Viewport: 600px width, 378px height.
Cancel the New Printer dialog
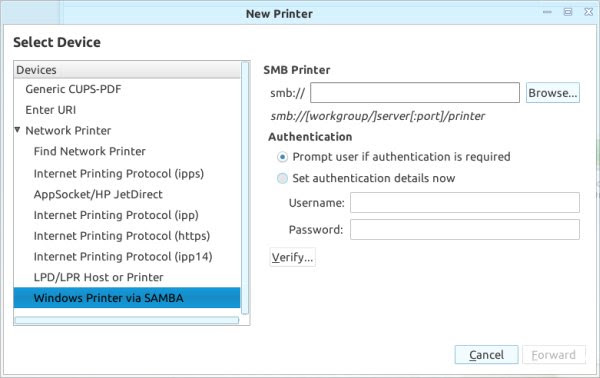(x=486, y=355)
